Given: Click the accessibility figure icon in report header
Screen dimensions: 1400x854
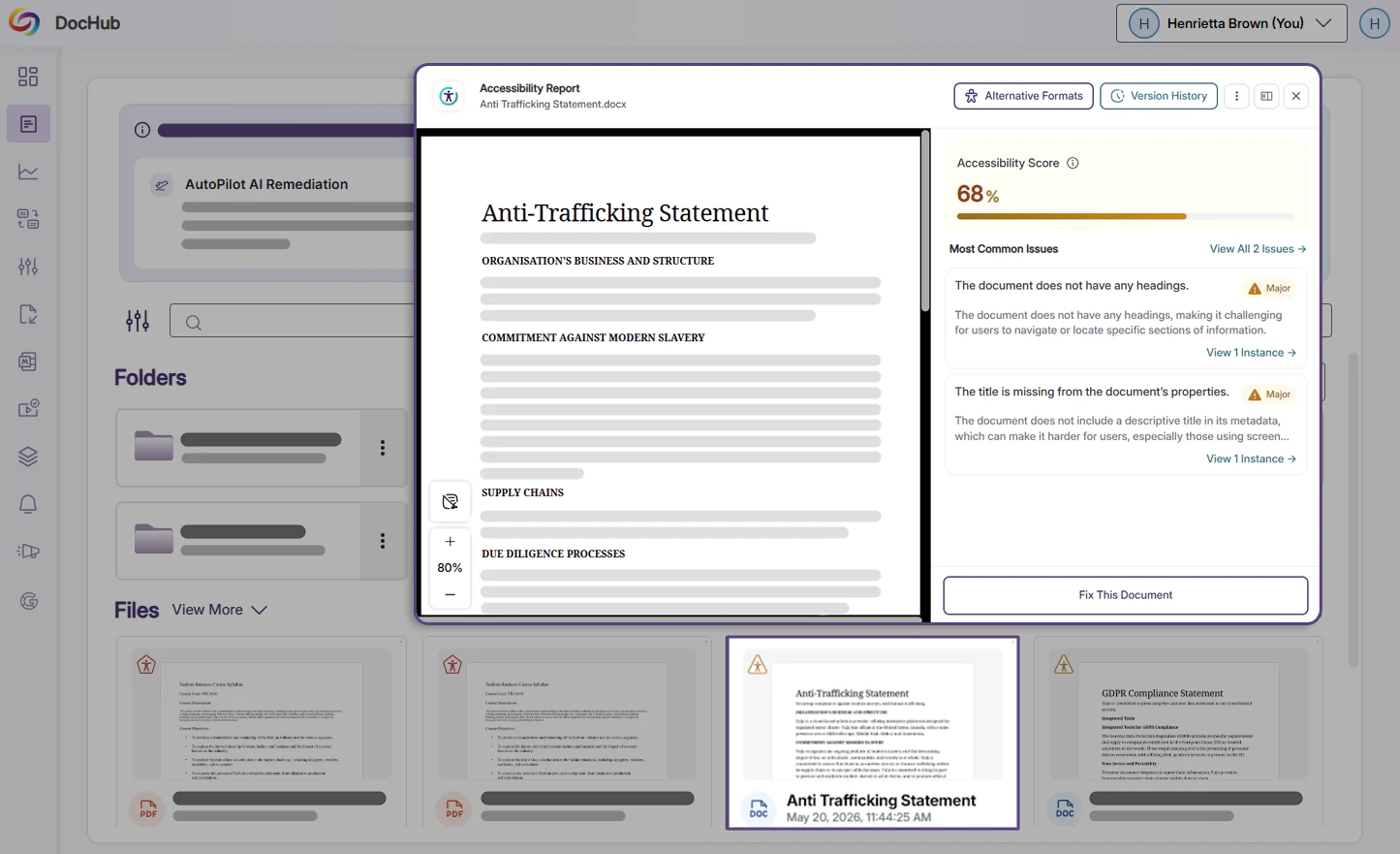Looking at the screenshot, I should pos(449,96).
